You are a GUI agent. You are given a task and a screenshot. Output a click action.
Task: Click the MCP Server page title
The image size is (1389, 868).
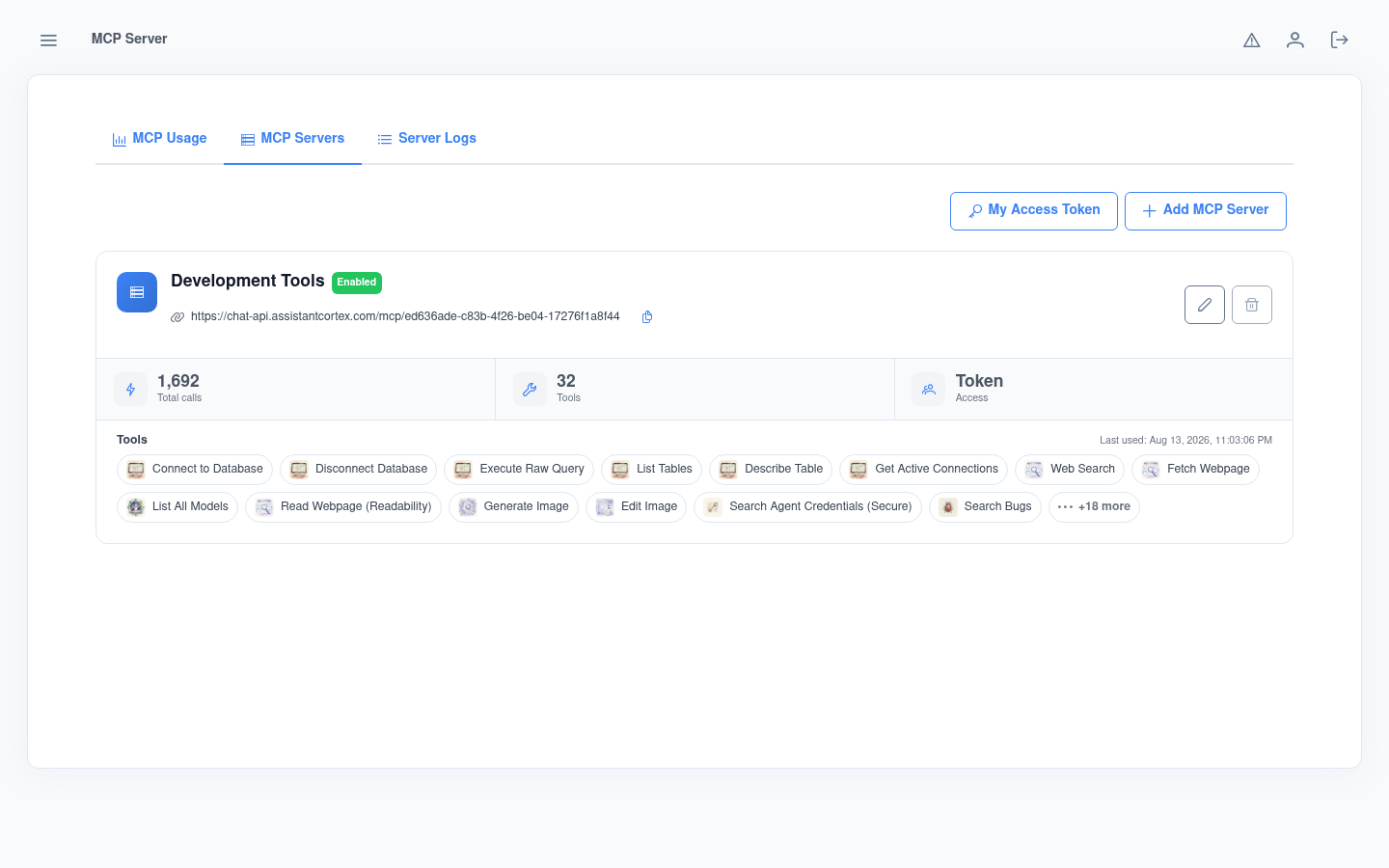(x=129, y=39)
